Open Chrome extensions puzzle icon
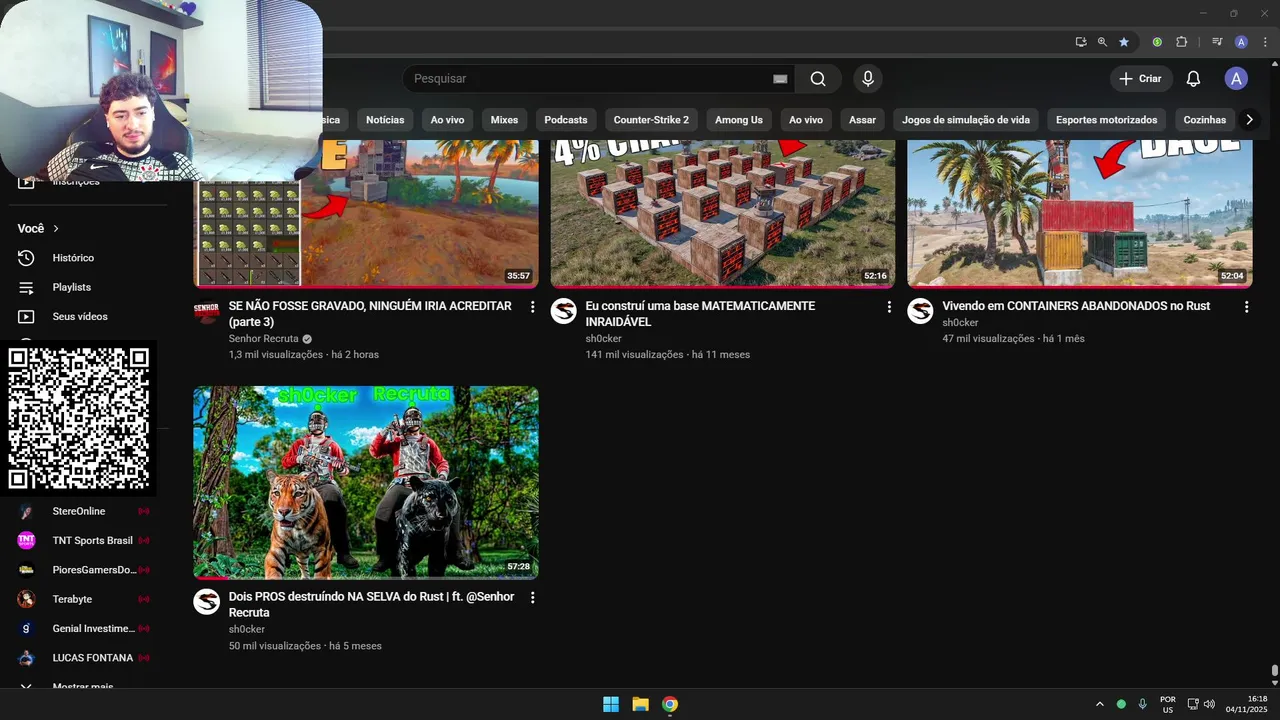Image resolution: width=1280 pixels, height=720 pixels. click(x=1181, y=42)
